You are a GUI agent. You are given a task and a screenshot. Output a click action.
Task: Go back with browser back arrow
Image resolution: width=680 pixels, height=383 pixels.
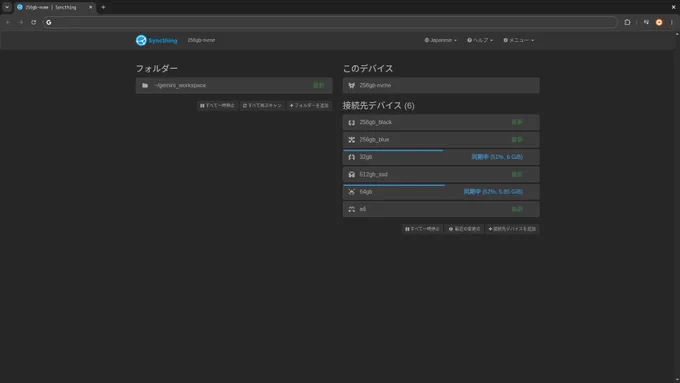pos(8,22)
